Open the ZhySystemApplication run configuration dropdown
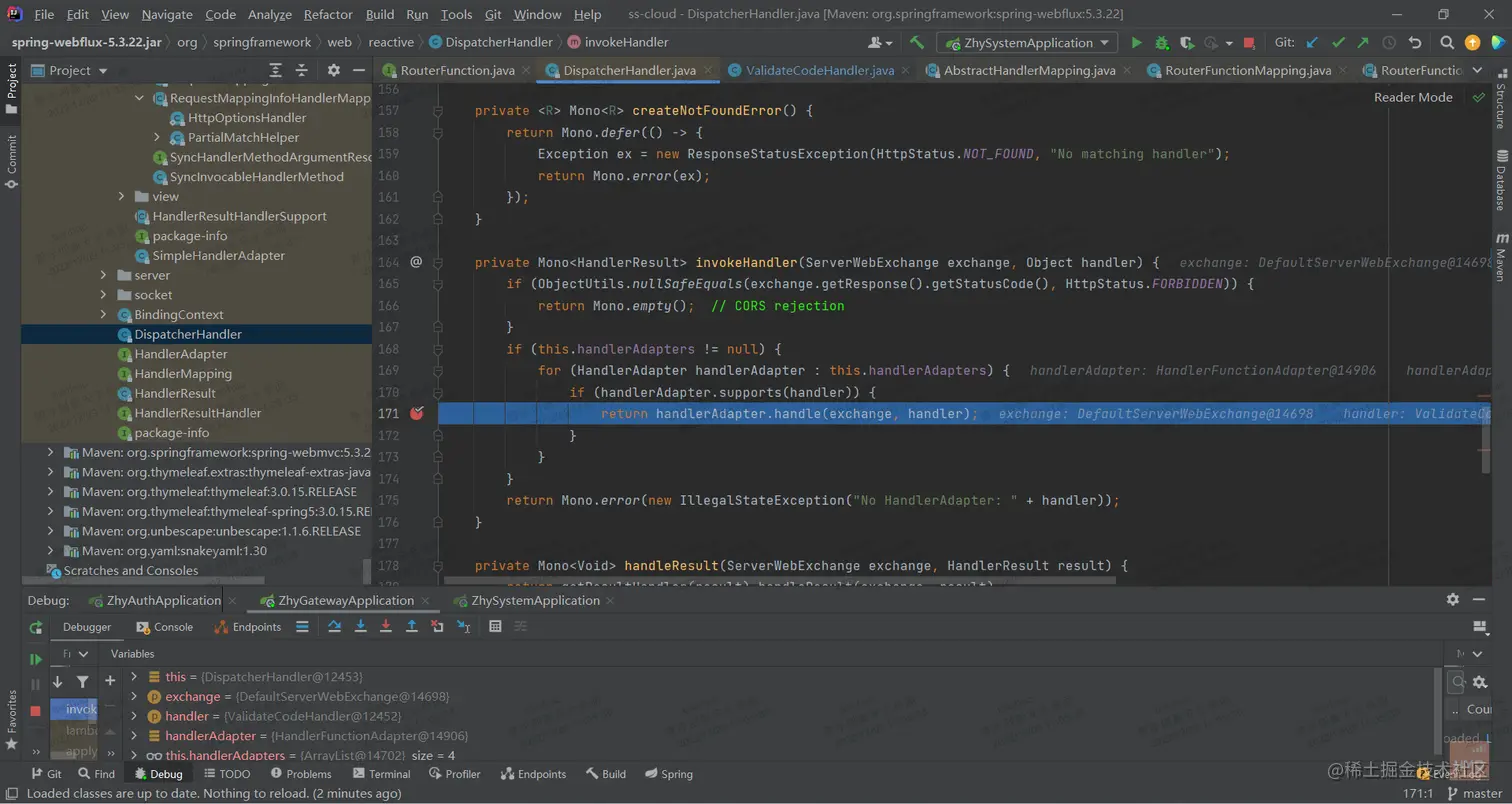 click(1027, 43)
